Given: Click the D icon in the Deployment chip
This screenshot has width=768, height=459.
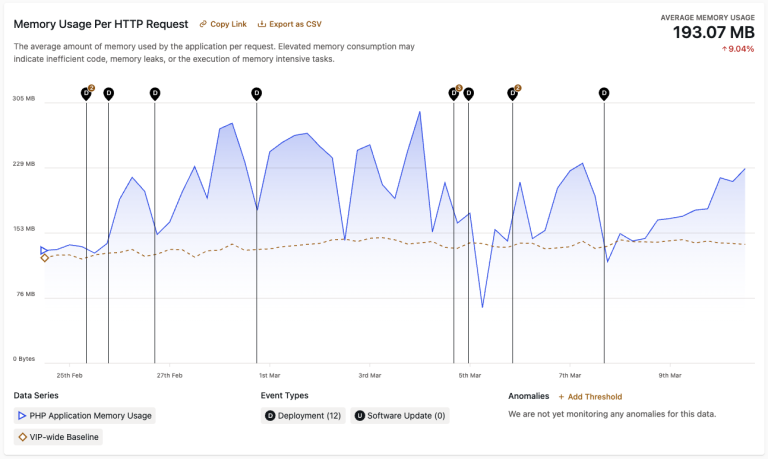Looking at the screenshot, I should coord(270,415).
